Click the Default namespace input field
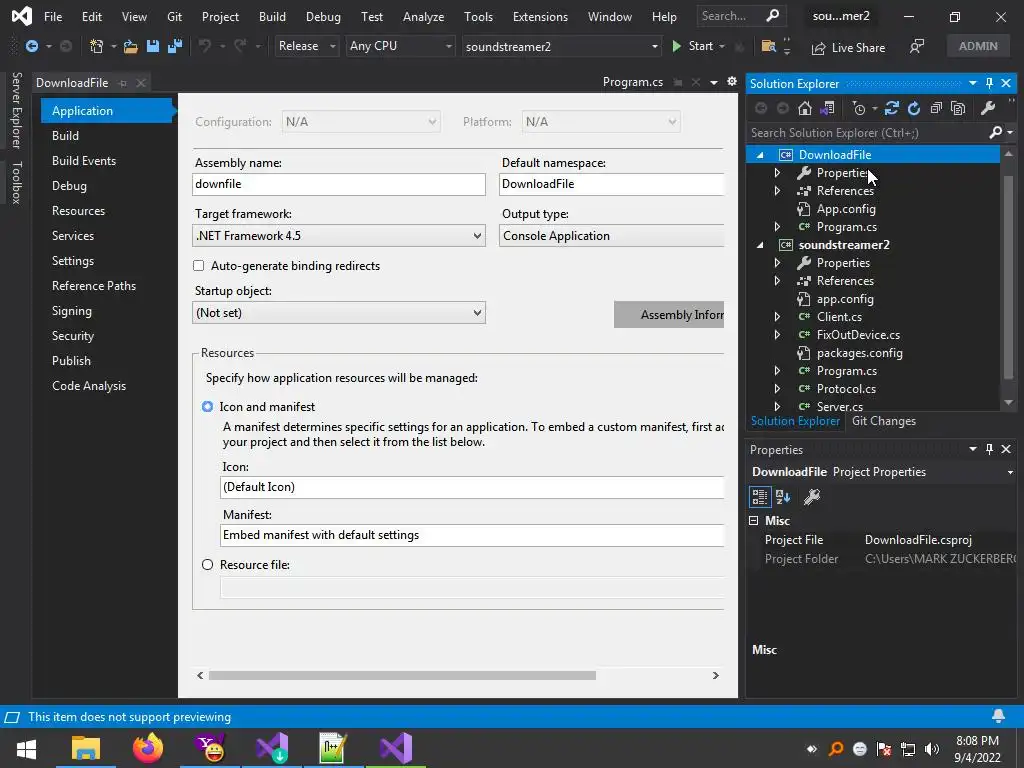This screenshot has height=768, width=1024. click(612, 184)
